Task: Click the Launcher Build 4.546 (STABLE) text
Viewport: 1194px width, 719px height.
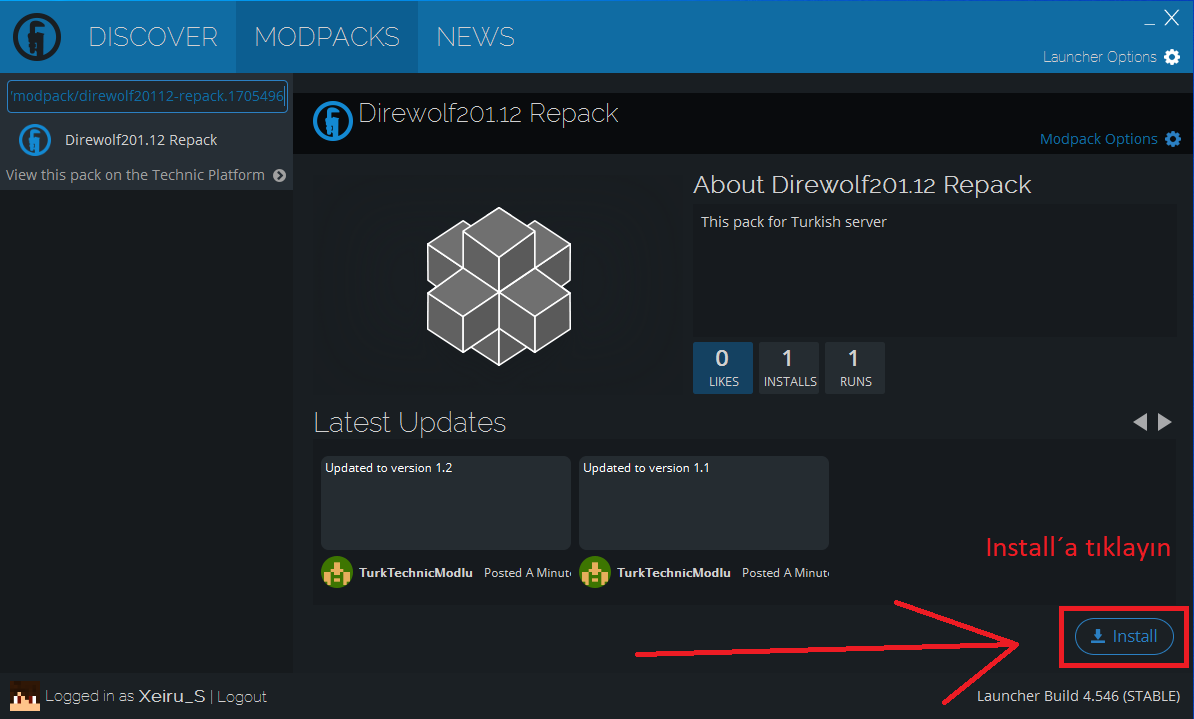Action: click(x=1078, y=696)
